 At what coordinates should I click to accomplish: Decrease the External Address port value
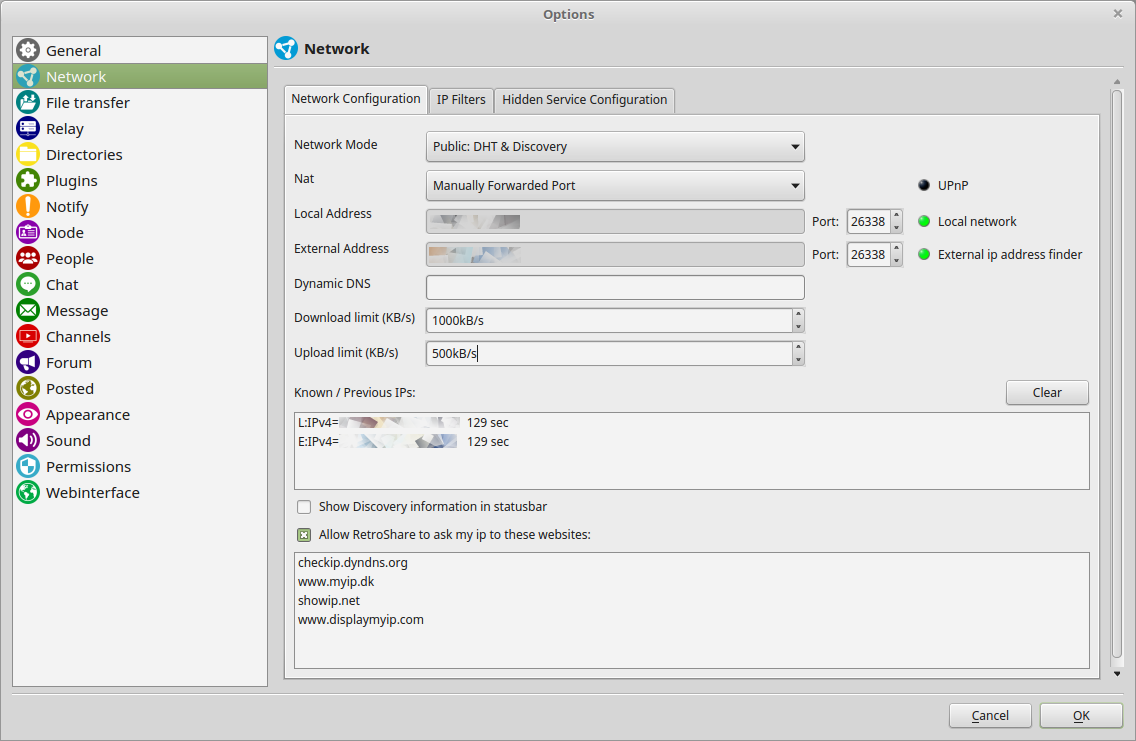896,261
